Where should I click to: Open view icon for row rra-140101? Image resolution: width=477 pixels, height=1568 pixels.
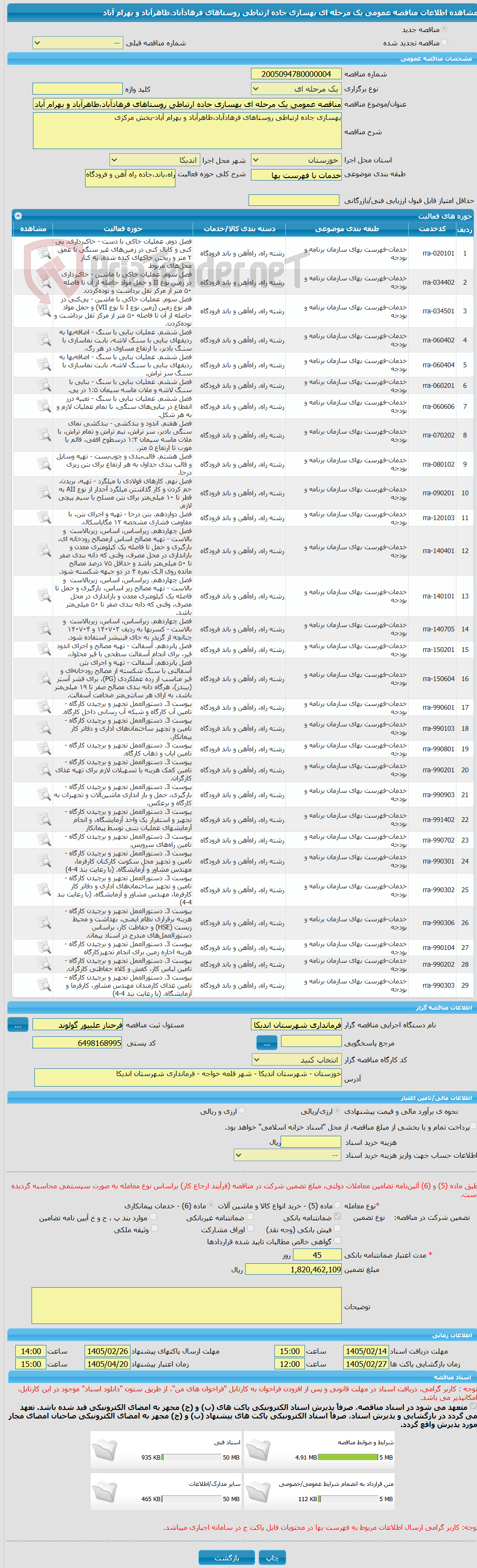pos(44,596)
